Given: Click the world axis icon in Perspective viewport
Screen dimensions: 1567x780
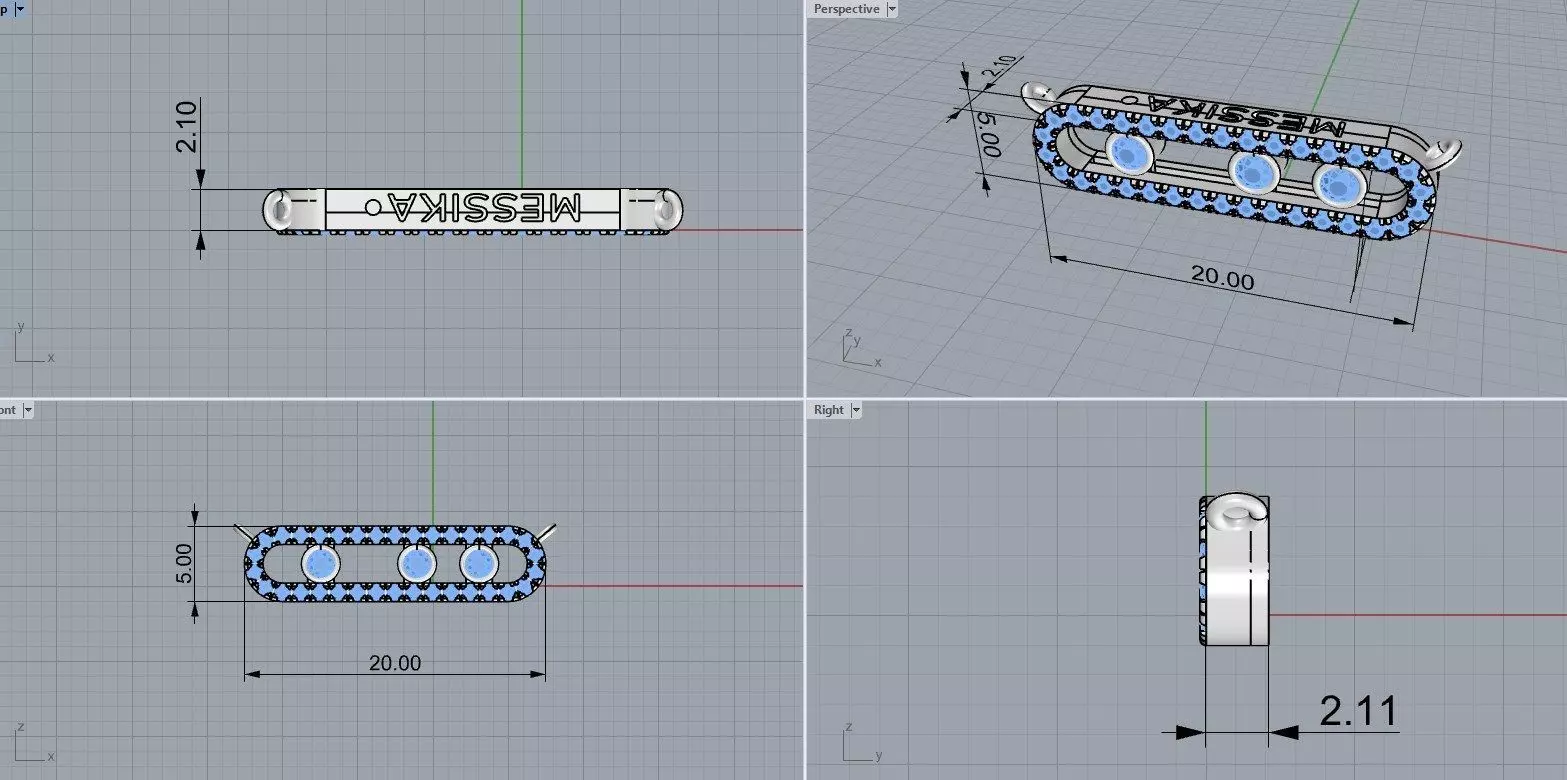Looking at the screenshot, I should [x=860, y=346].
